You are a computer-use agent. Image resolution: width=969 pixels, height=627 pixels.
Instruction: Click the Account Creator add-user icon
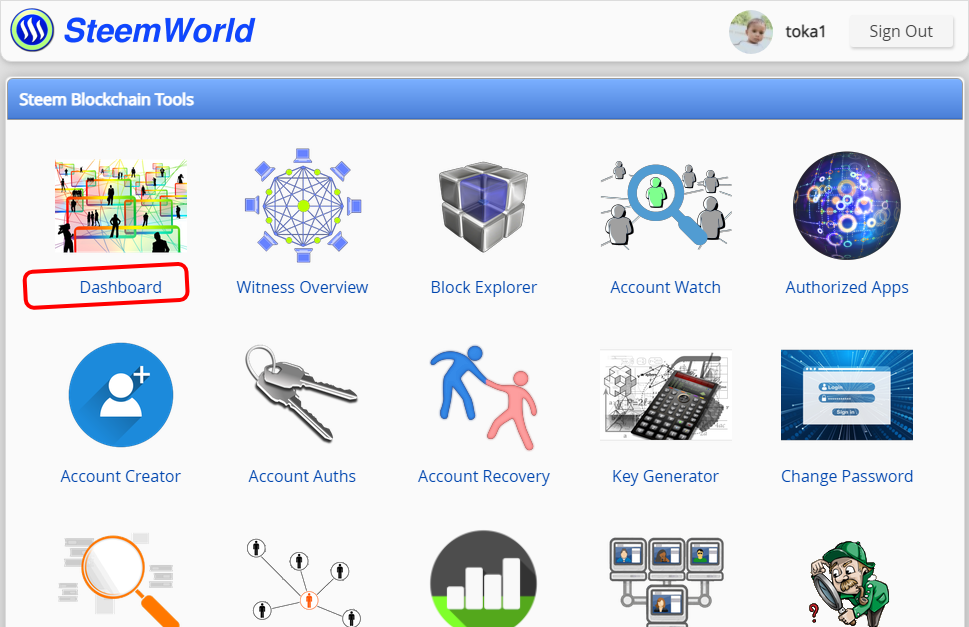pos(121,395)
